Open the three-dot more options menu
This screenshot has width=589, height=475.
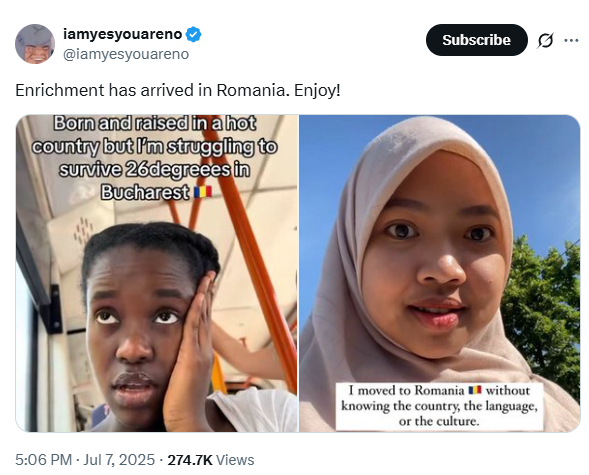tap(571, 40)
